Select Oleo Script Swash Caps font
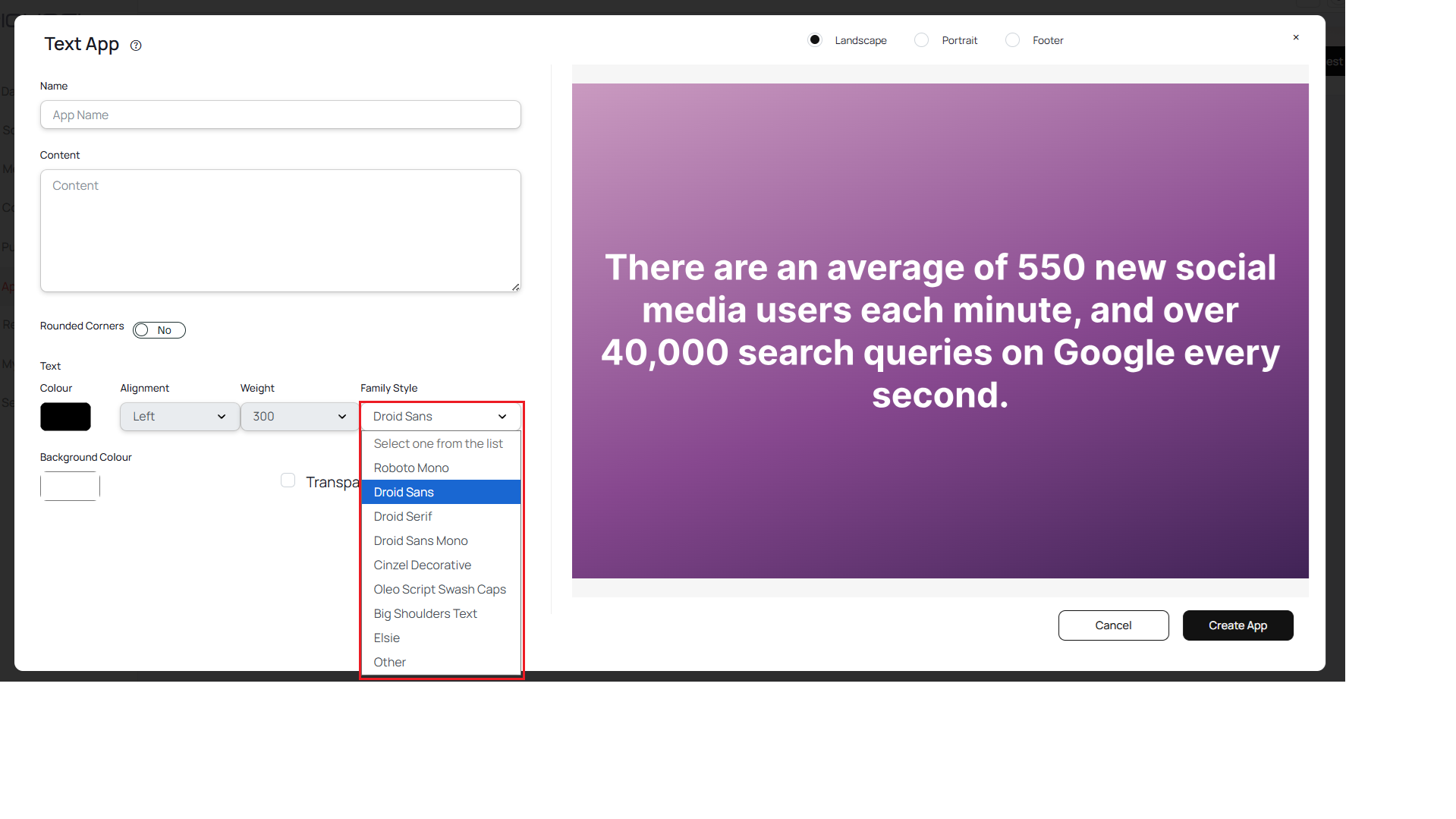Viewport: 1456px width, 819px height. click(x=439, y=590)
